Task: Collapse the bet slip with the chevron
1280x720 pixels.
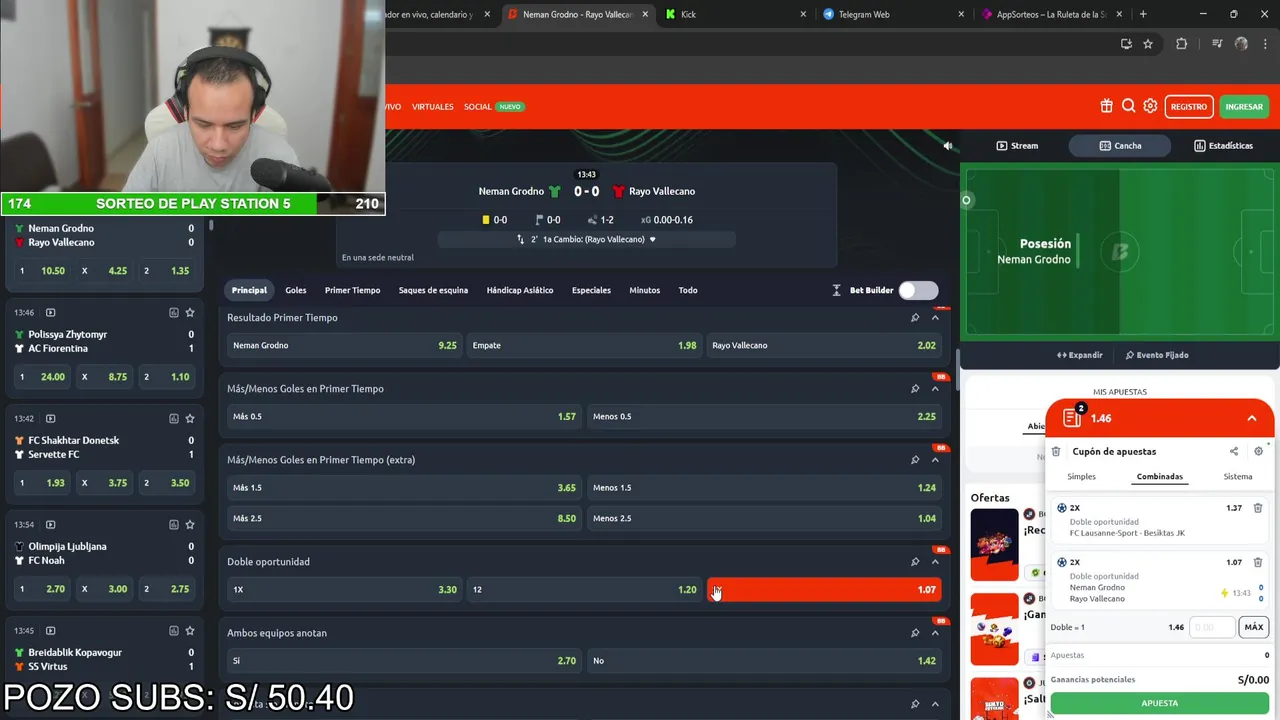Action: click(1251, 418)
